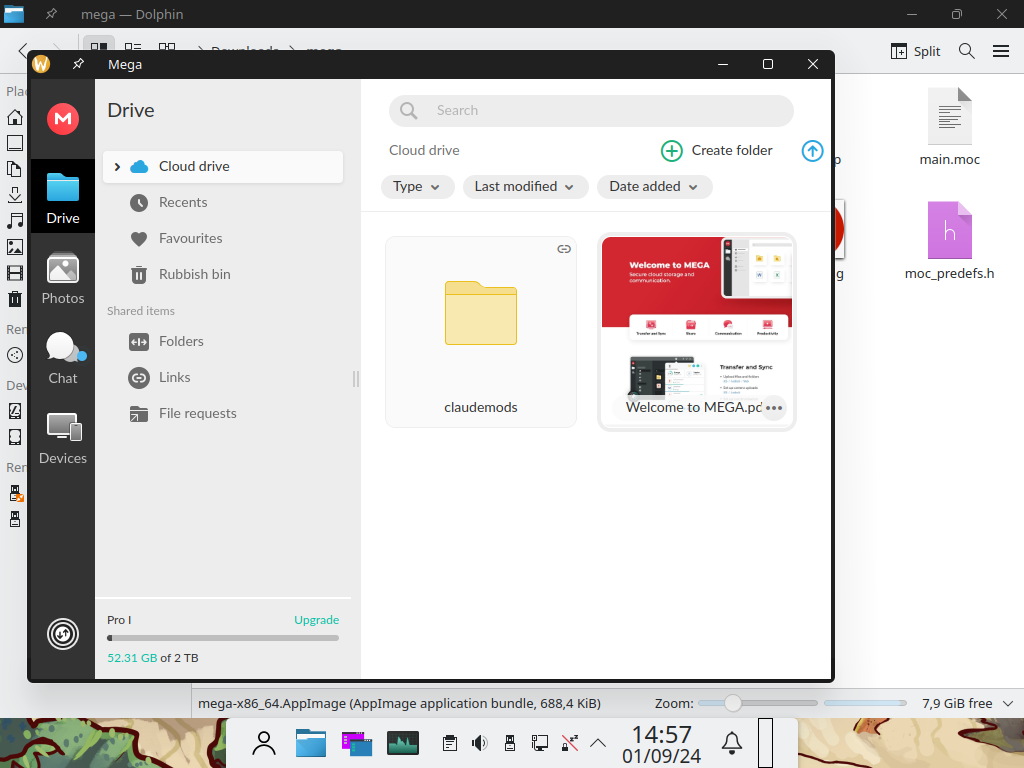Click Dolphin zoom slider handle
The width and height of the screenshot is (1024, 768).
pos(733,703)
